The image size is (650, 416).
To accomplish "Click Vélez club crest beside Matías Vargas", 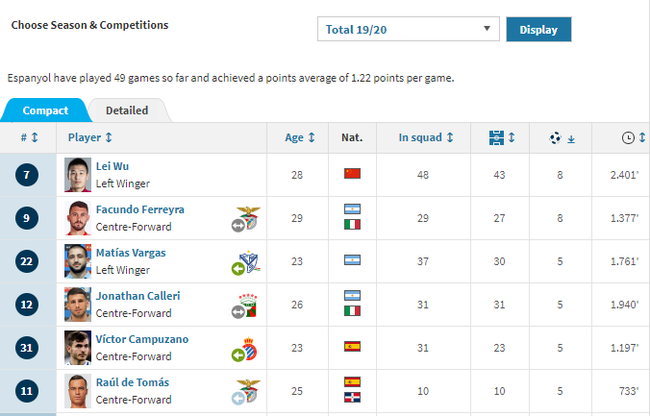I will 248,261.
